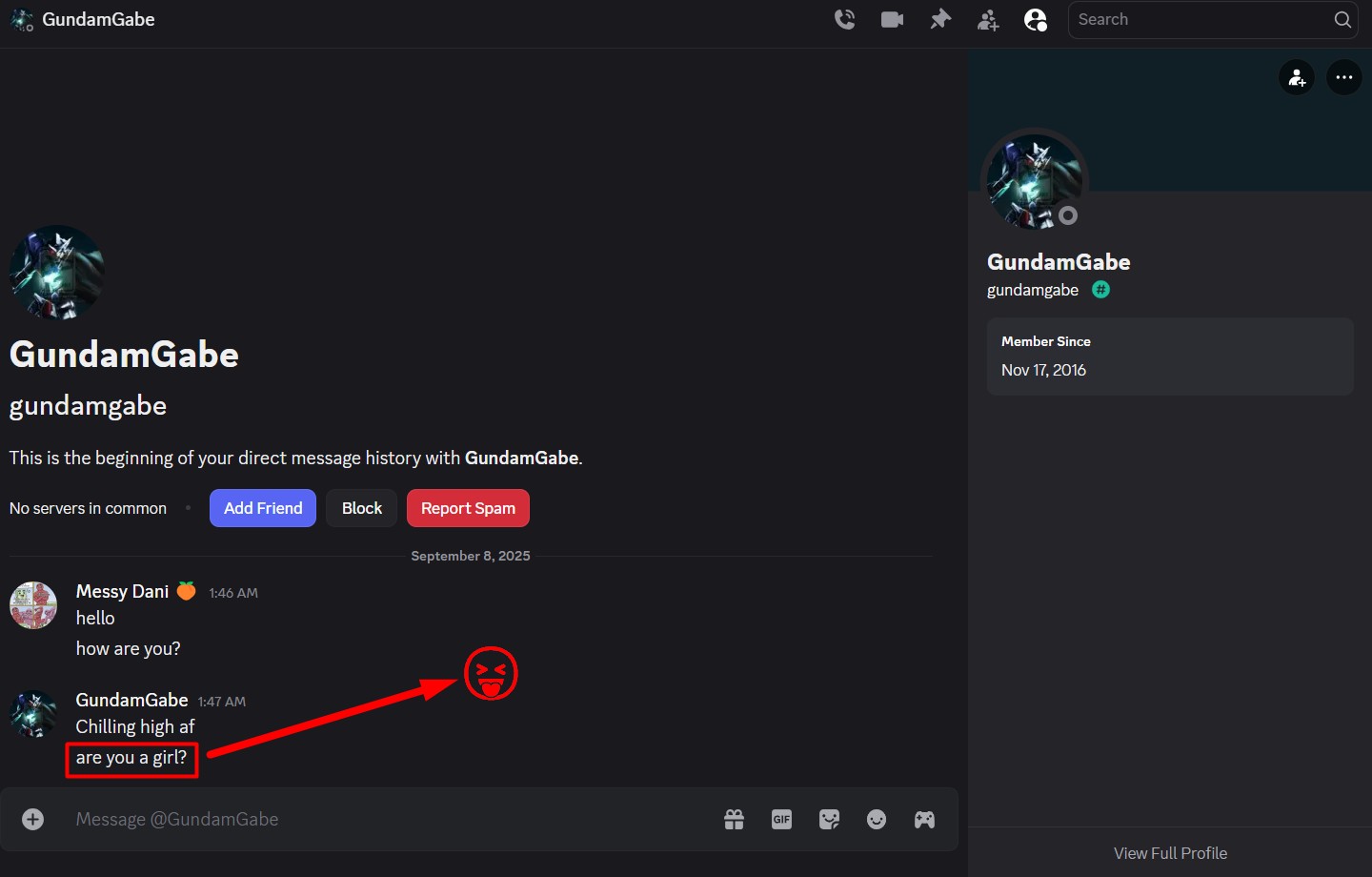Click GundamGabe's username above 'Chilling high af'
Screen dimensions: 1372x877
(x=131, y=701)
